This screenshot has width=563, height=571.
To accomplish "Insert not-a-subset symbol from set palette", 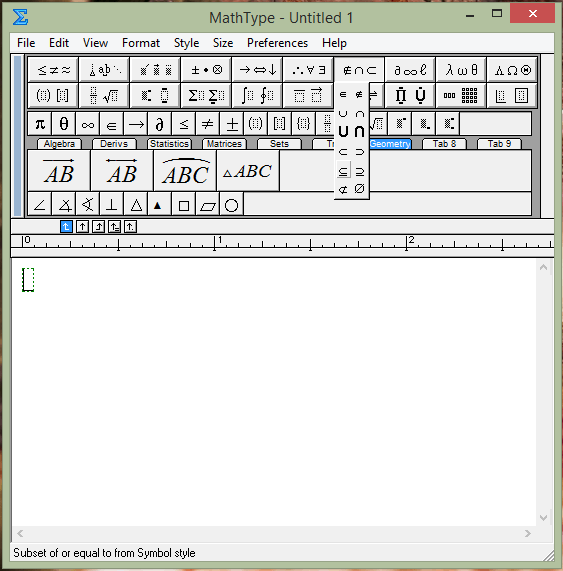I will pyautogui.click(x=343, y=189).
